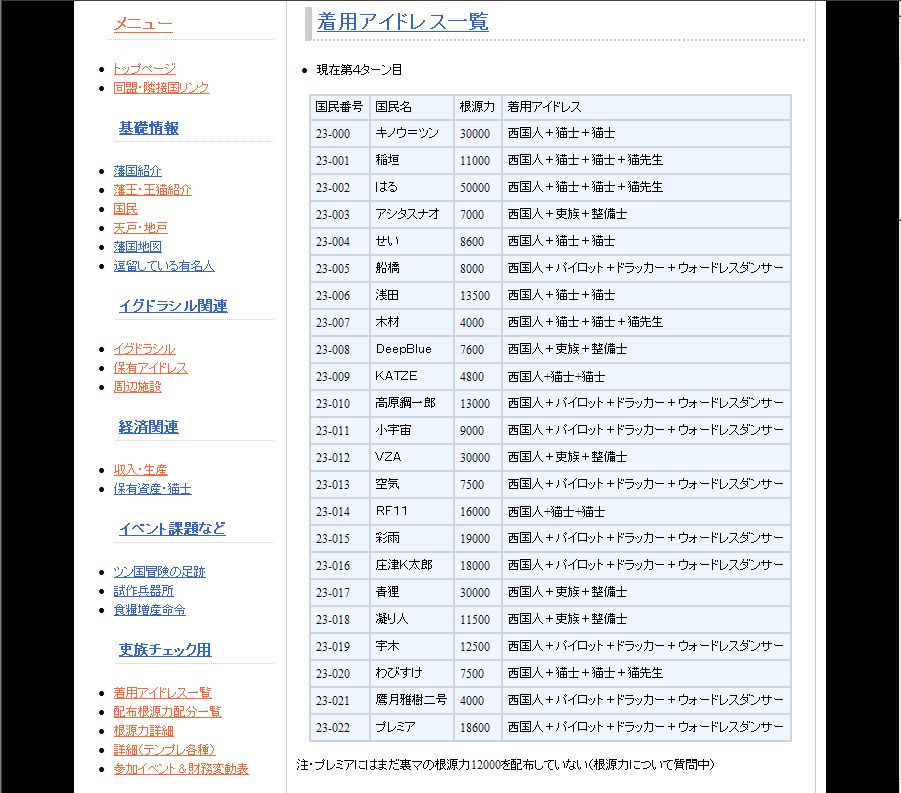The width and height of the screenshot is (901, 793).
Task: Open the イグドラシル link under イグドラシル関連
Action: click(x=144, y=349)
